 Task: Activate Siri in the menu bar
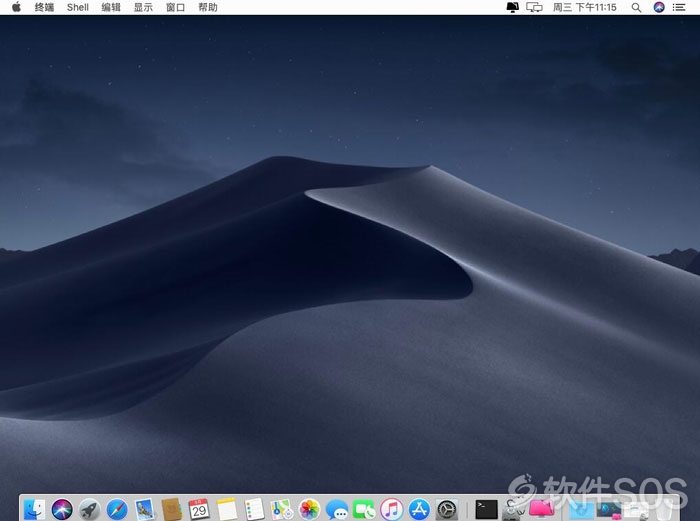tap(659, 7)
